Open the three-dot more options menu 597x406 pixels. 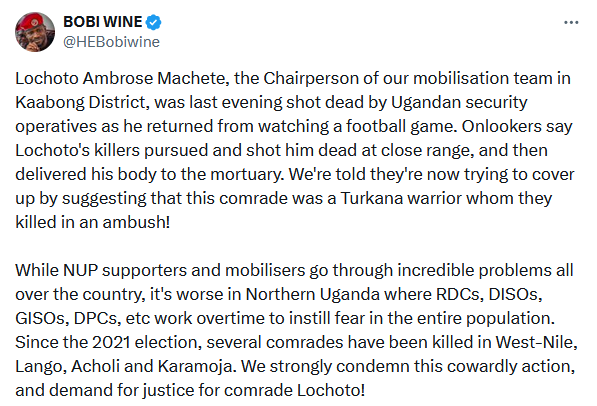[571, 22]
